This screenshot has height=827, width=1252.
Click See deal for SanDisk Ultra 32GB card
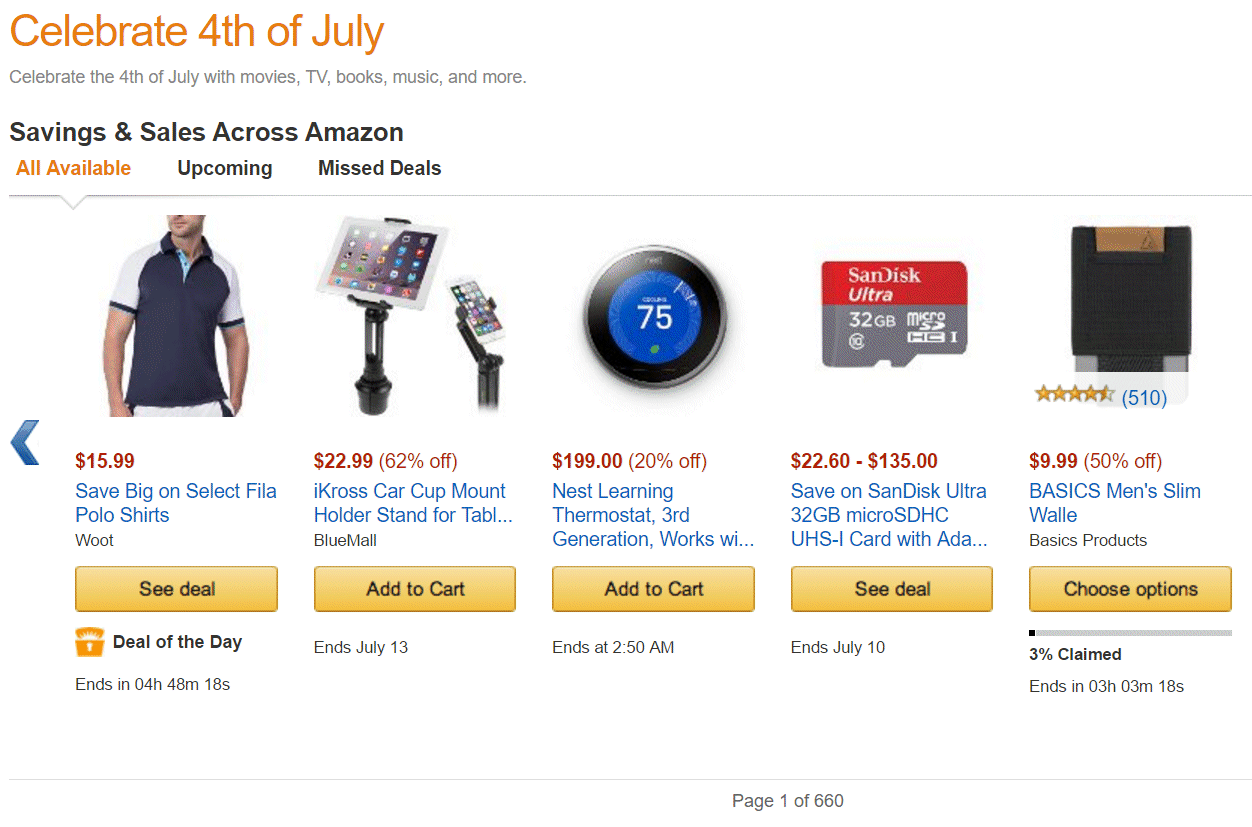891,589
